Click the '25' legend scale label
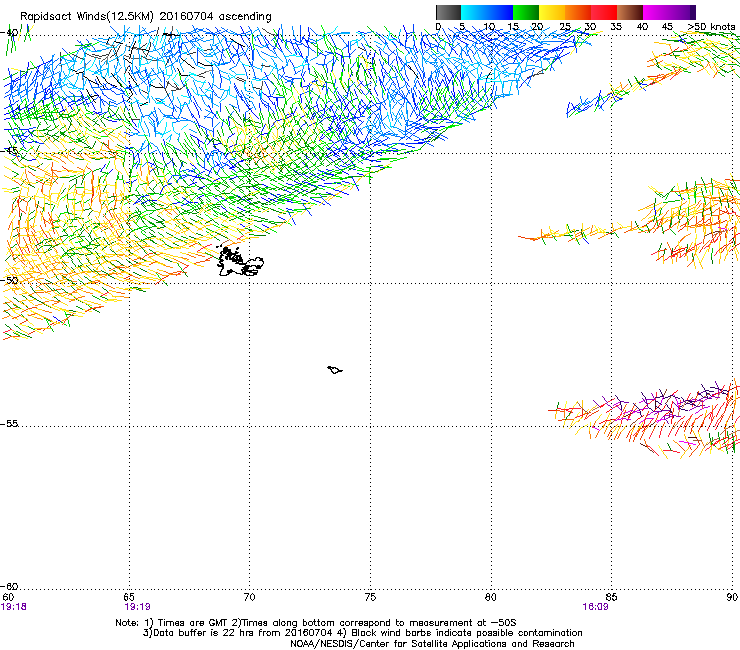This screenshot has height=650, width=740. pos(565,27)
